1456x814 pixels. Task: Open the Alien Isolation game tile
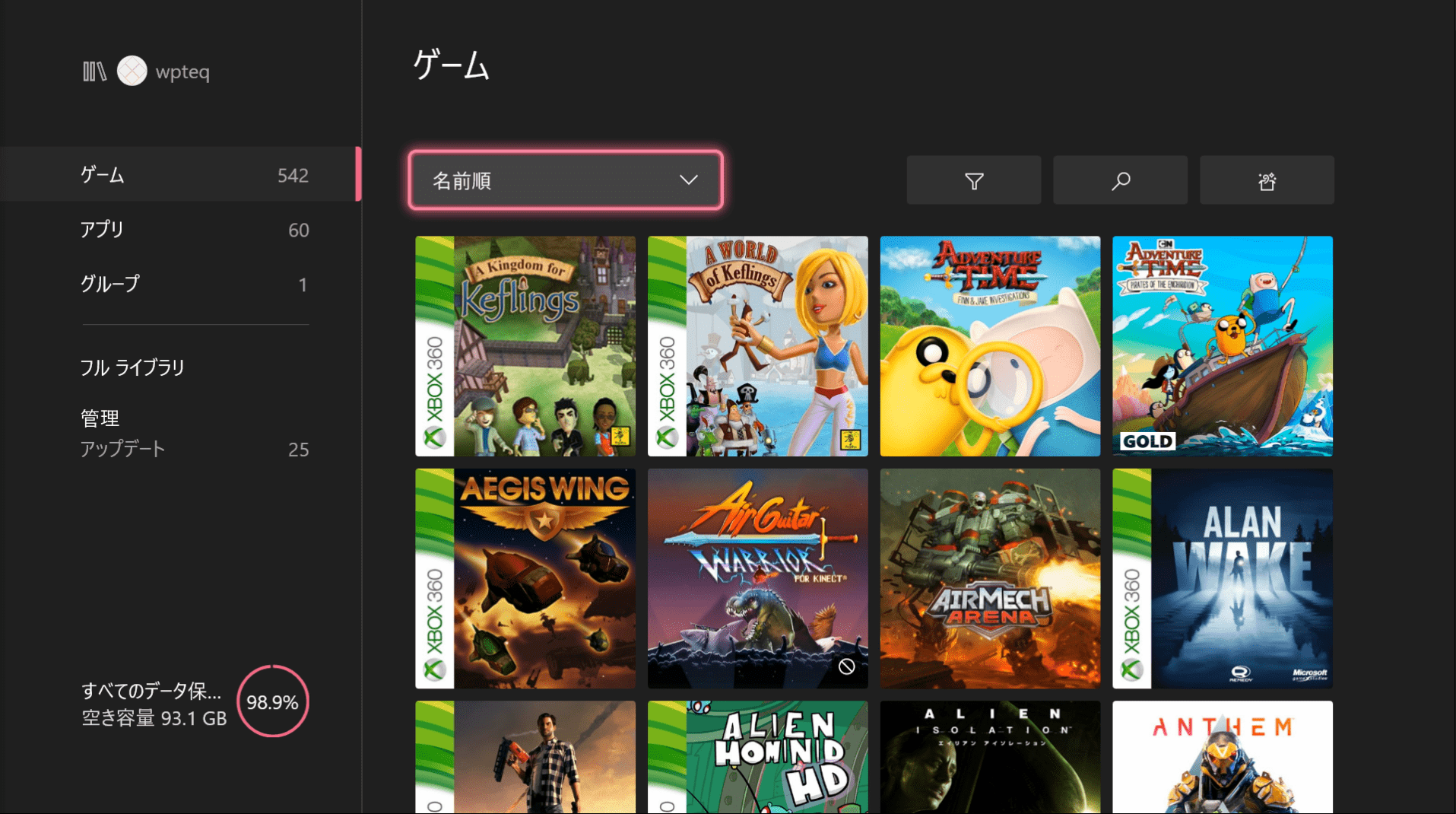click(990, 757)
